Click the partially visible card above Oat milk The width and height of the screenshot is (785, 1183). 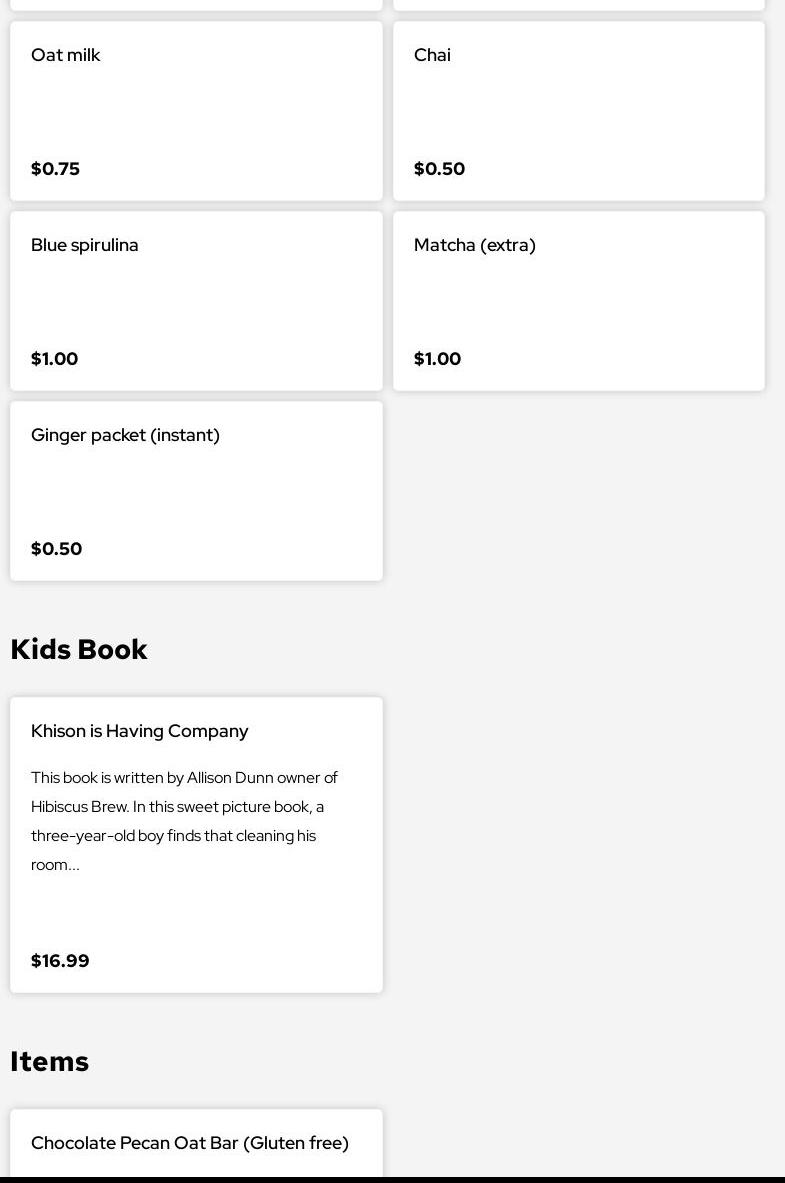coord(196,4)
